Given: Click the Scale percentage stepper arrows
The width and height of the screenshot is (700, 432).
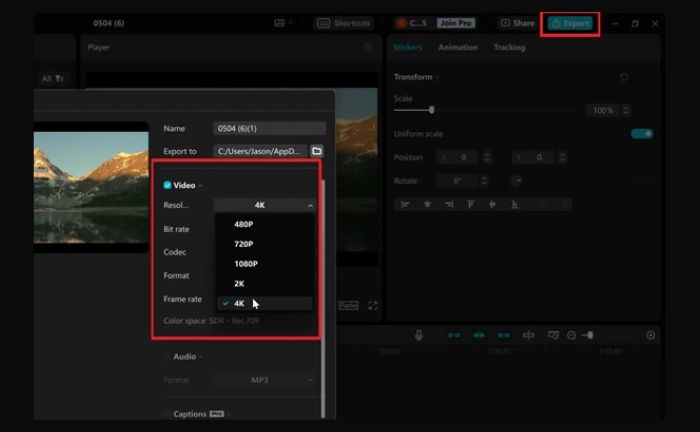Looking at the screenshot, I should 626,110.
